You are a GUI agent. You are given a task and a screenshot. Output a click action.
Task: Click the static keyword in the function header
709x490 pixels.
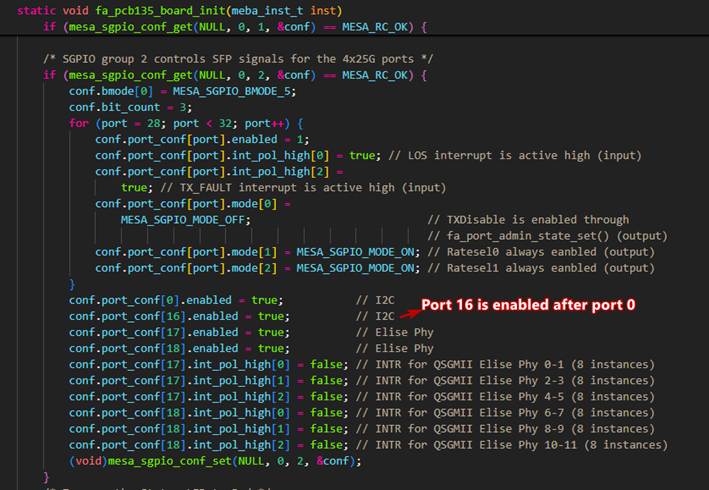pyautogui.click(x=37, y=10)
